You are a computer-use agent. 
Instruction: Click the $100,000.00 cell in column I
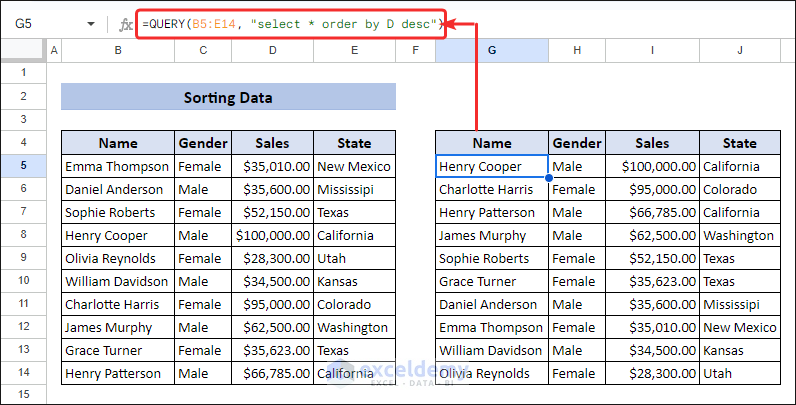tap(652, 166)
